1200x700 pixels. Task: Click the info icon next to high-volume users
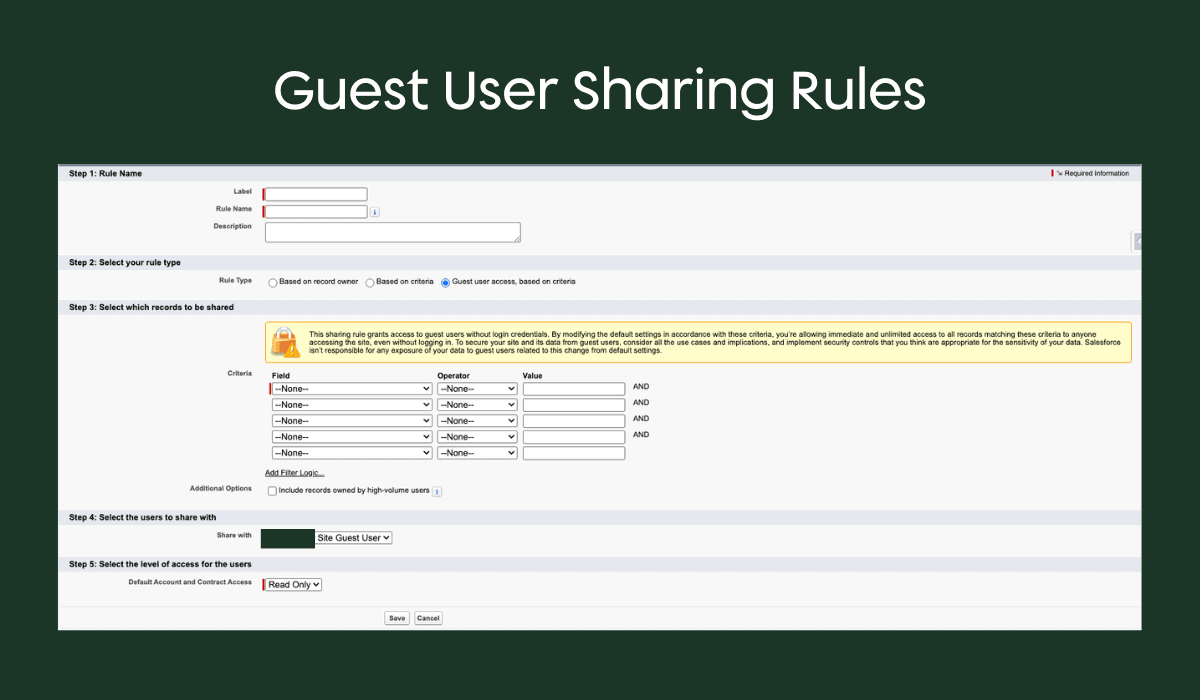click(x=436, y=491)
